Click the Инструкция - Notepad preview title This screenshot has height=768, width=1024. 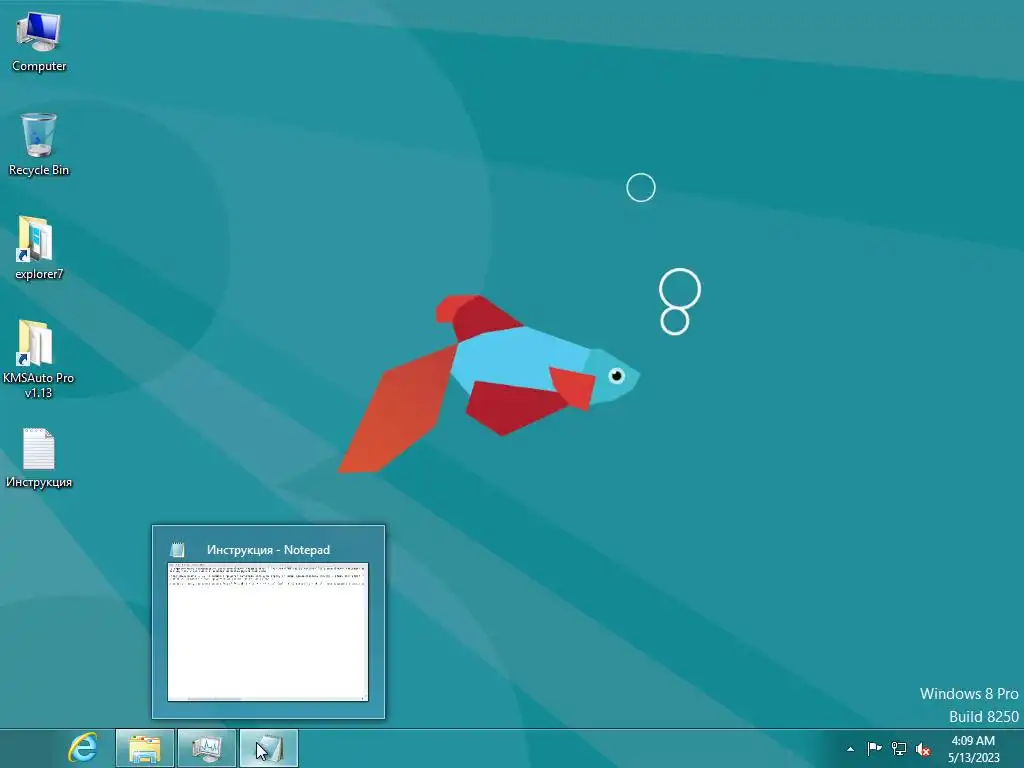pos(268,550)
